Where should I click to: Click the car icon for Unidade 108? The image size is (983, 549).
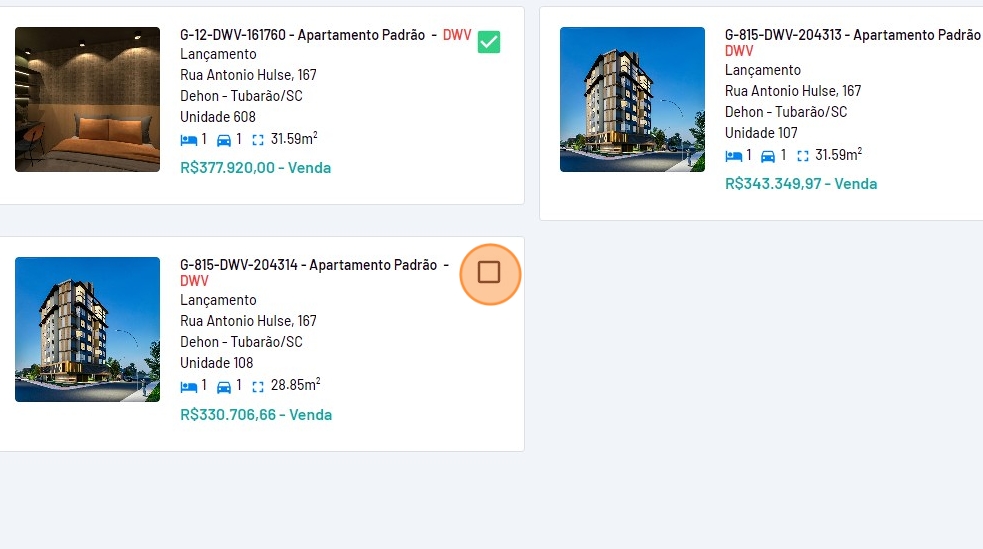(x=224, y=385)
